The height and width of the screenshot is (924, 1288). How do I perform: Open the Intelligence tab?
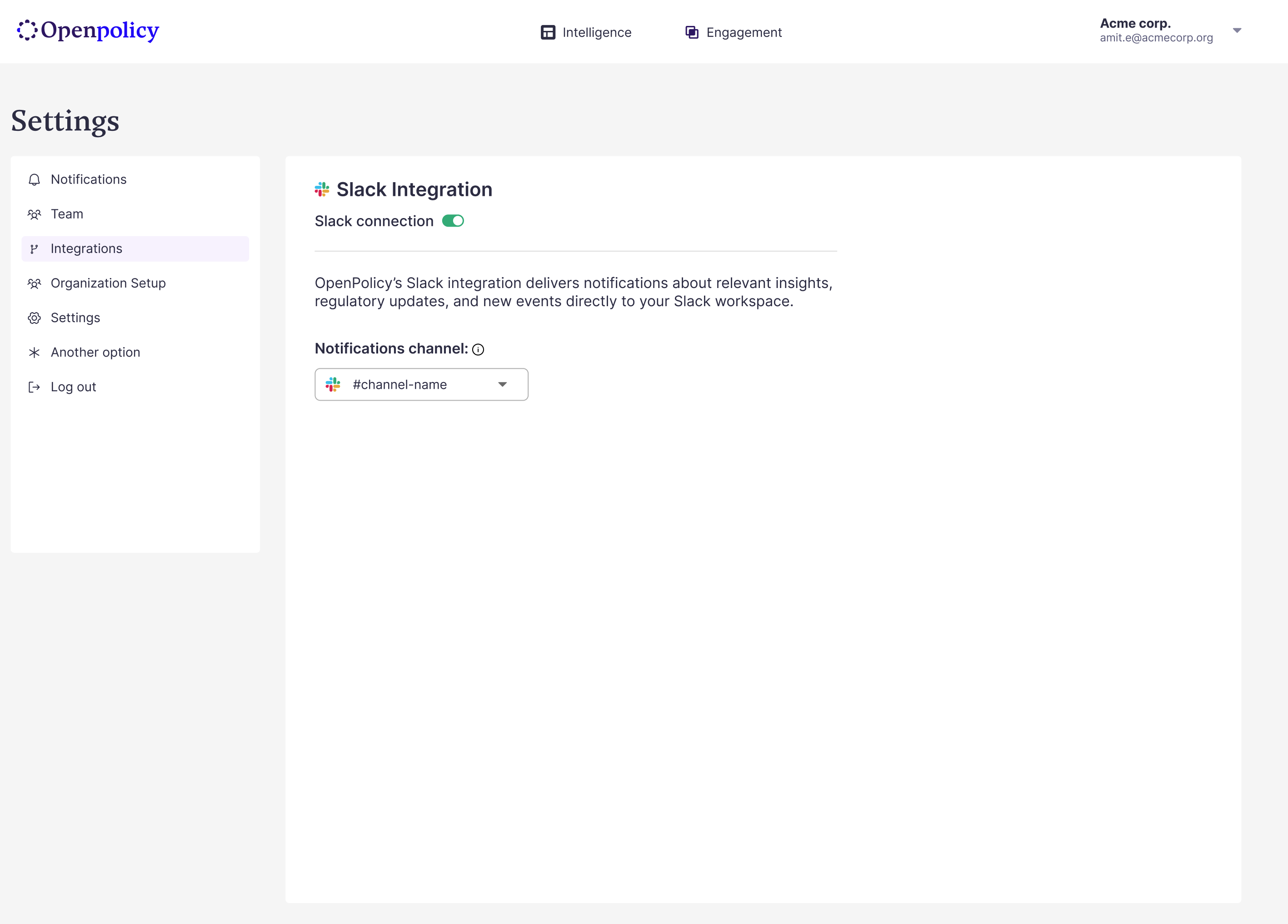coord(596,32)
